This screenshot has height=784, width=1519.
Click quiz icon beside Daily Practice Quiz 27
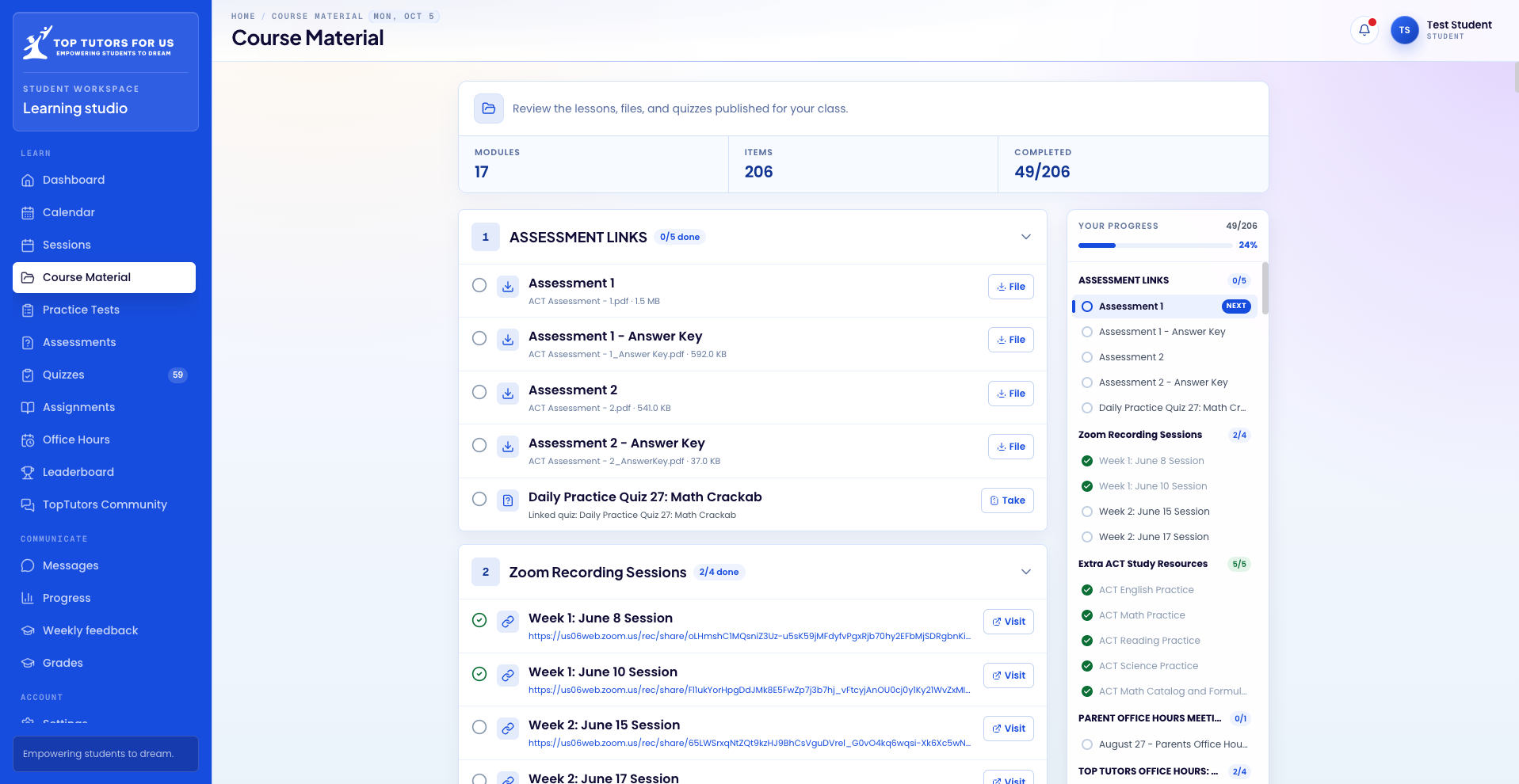point(508,500)
